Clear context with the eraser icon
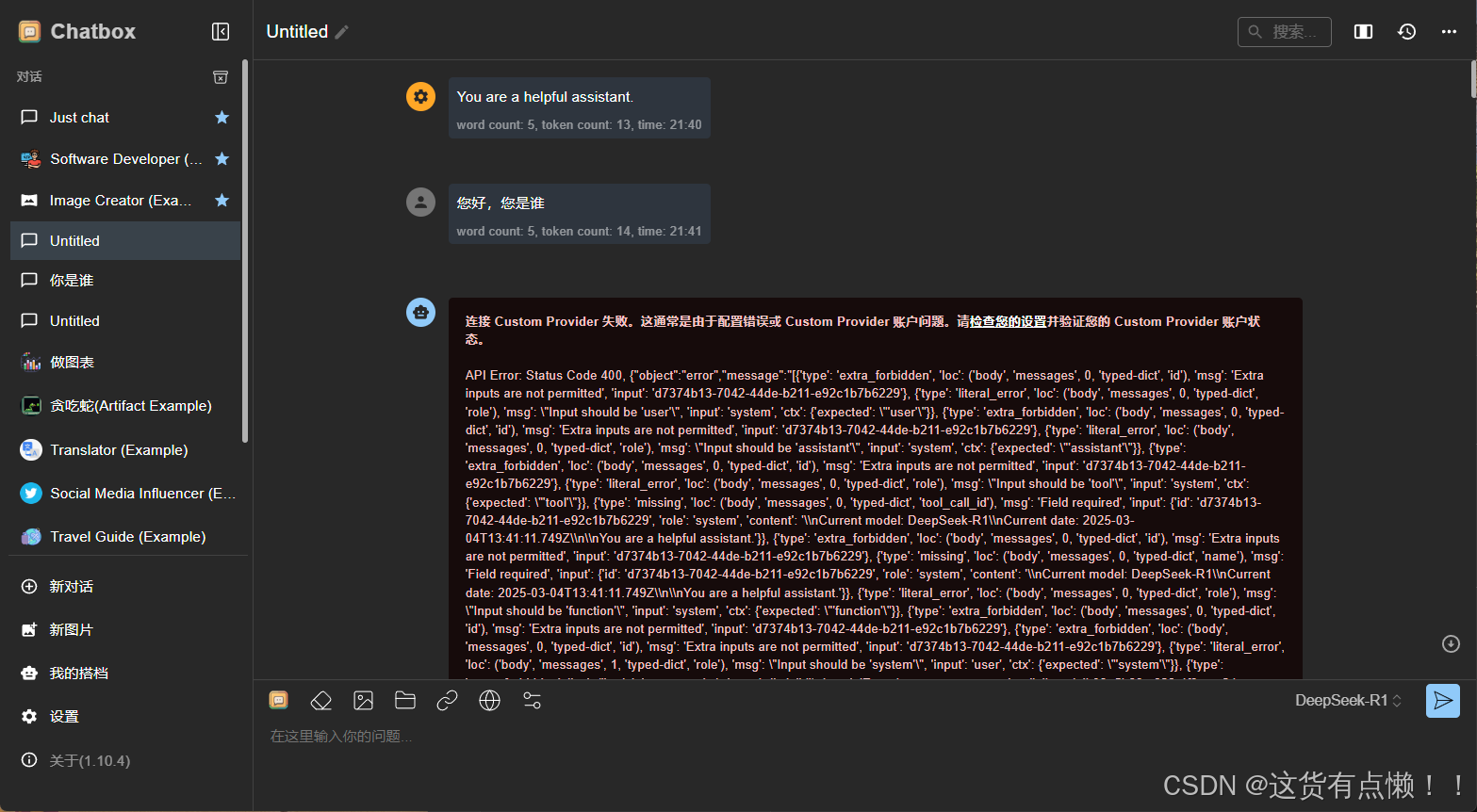 tap(320, 700)
